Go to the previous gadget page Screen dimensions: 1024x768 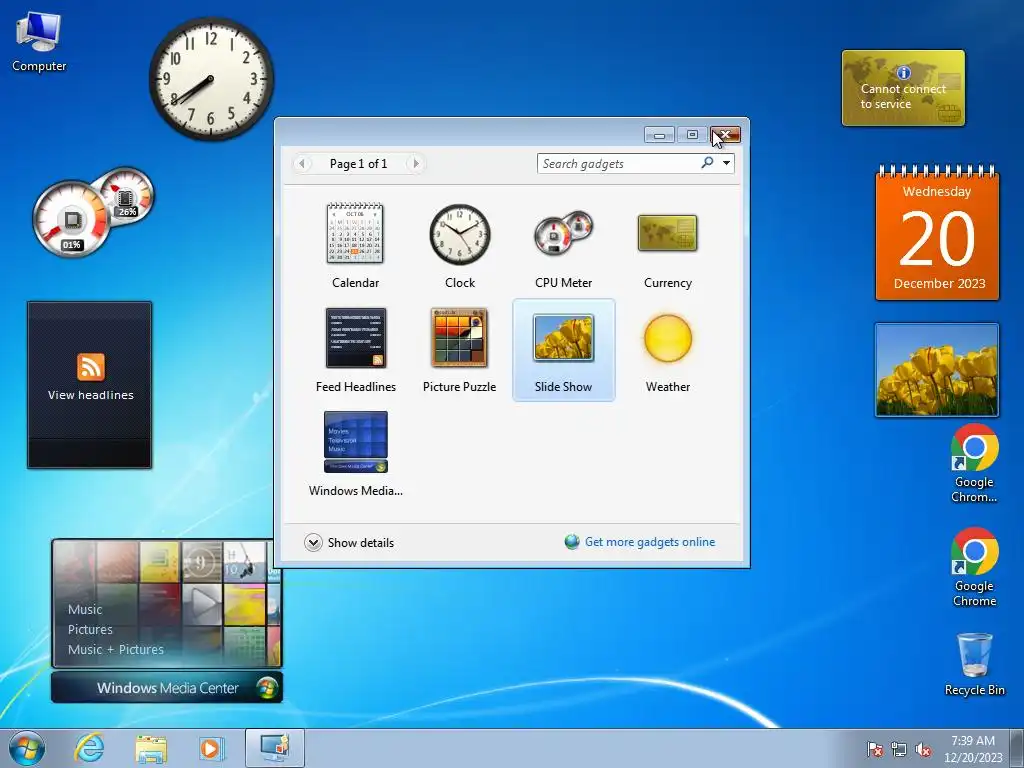[302, 163]
